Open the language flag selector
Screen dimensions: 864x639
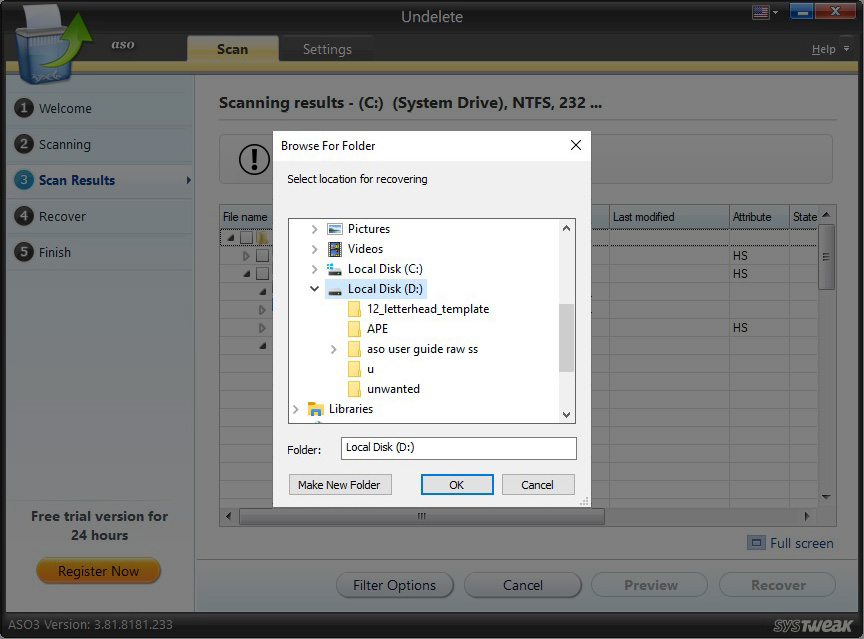click(763, 11)
